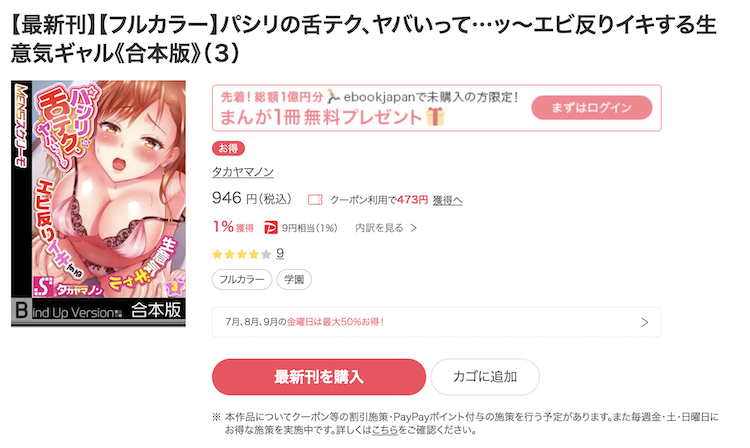Click the PayPay logo icon

(271, 228)
